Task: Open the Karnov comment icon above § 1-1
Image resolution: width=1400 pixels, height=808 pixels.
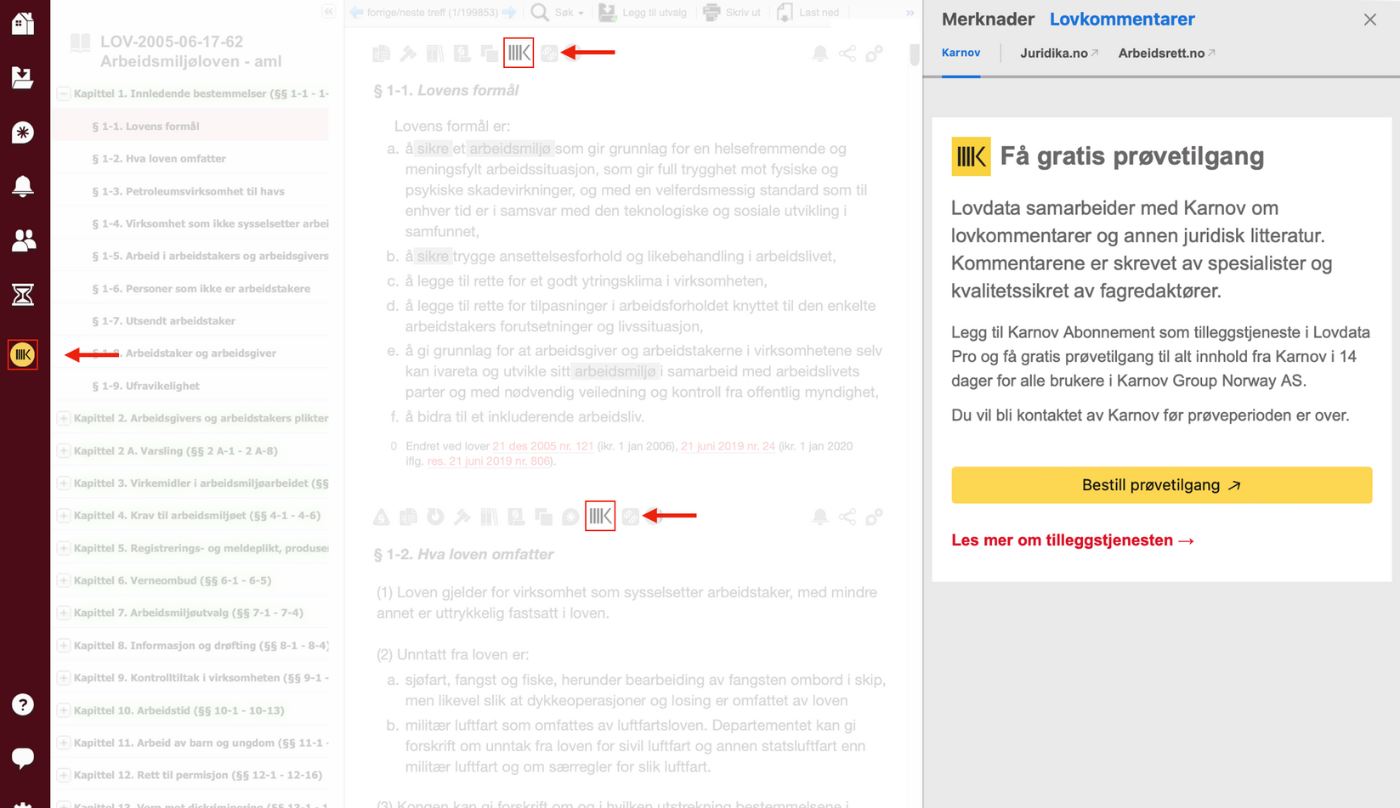Action: pos(518,53)
